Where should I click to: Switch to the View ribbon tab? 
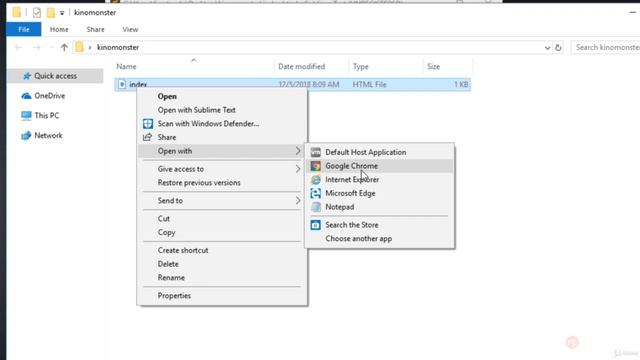[130, 29]
